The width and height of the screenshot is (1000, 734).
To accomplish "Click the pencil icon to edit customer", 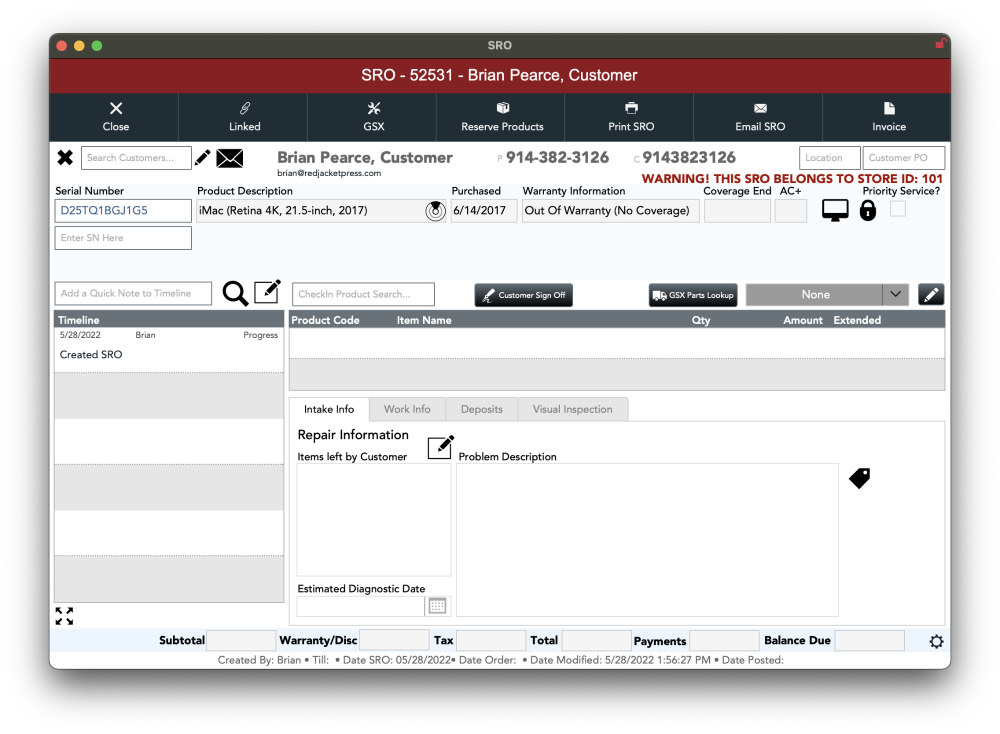I will tap(203, 158).
